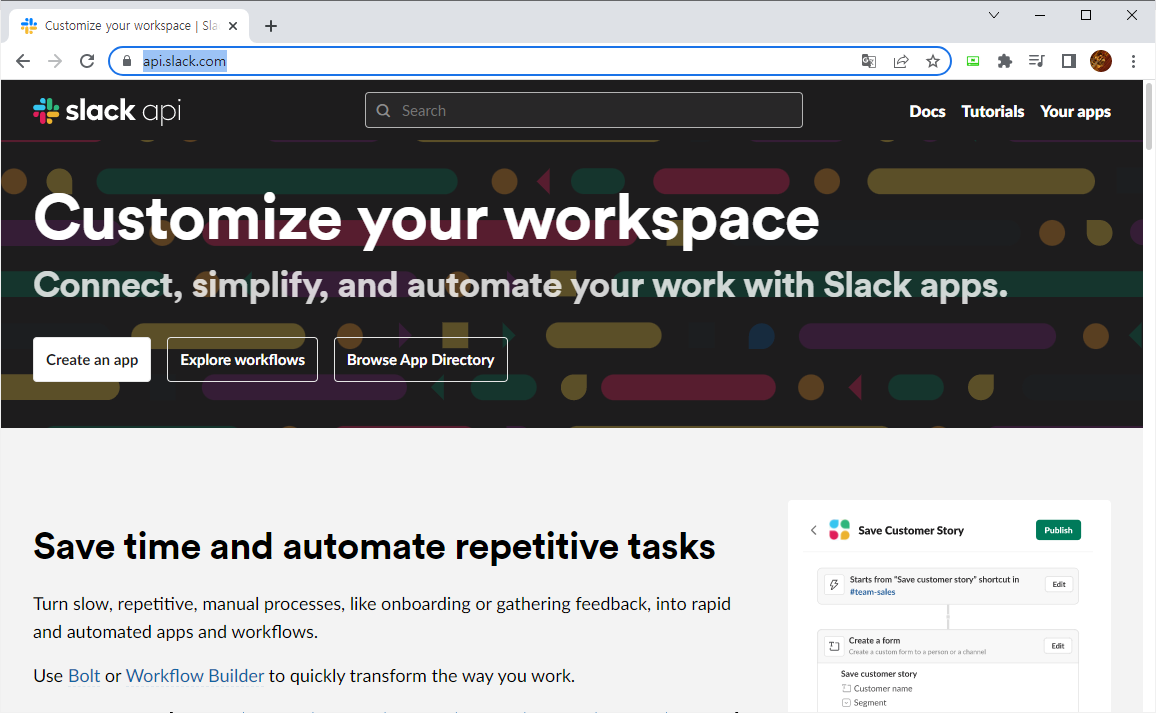Click the Create an app button
The width and height of the screenshot is (1156, 713).
point(92,360)
